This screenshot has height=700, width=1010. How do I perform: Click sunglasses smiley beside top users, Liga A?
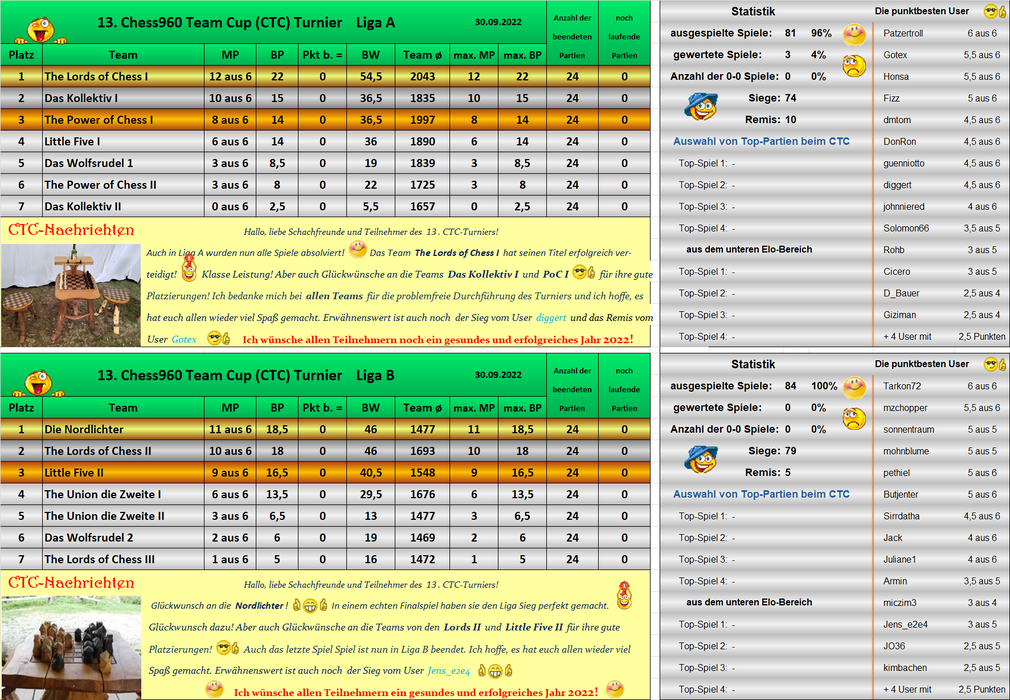tap(995, 11)
